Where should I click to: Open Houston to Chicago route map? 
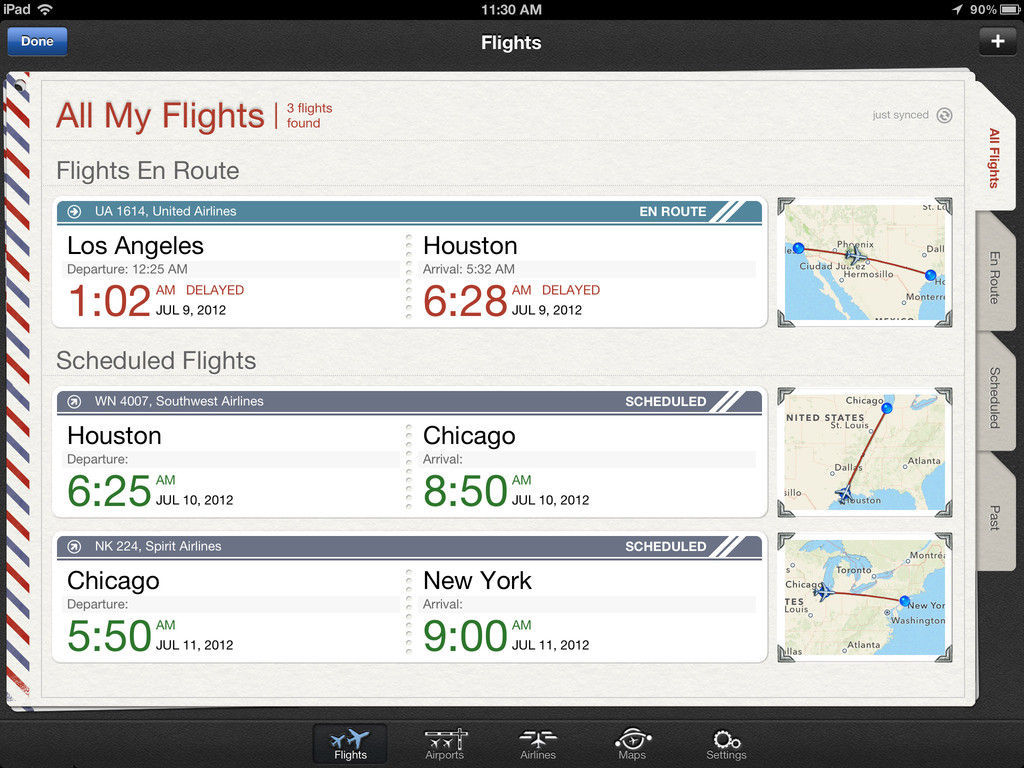tap(865, 453)
